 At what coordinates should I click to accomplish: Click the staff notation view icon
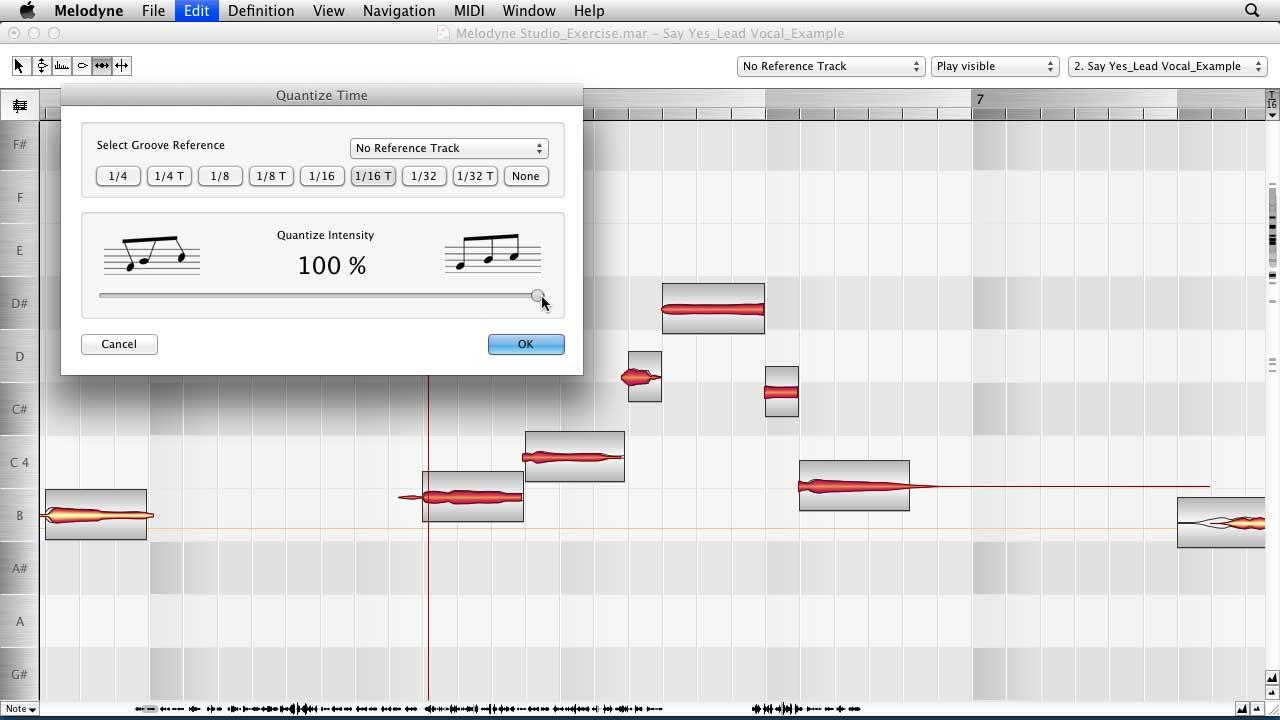(x=19, y=105)
